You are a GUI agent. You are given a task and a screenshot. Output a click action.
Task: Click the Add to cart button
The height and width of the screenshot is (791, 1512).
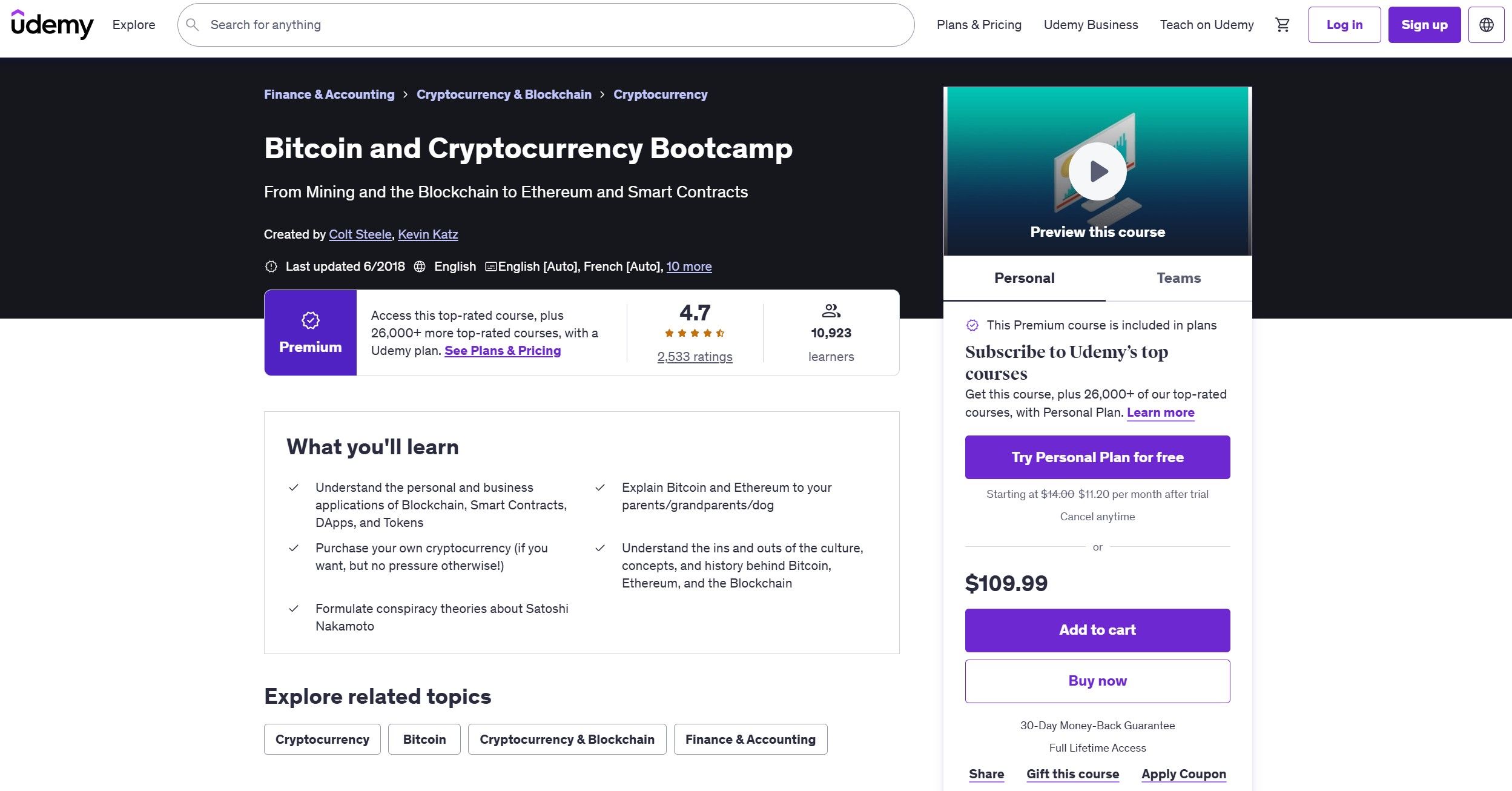pyautogui.click(x=1097, y=630)
